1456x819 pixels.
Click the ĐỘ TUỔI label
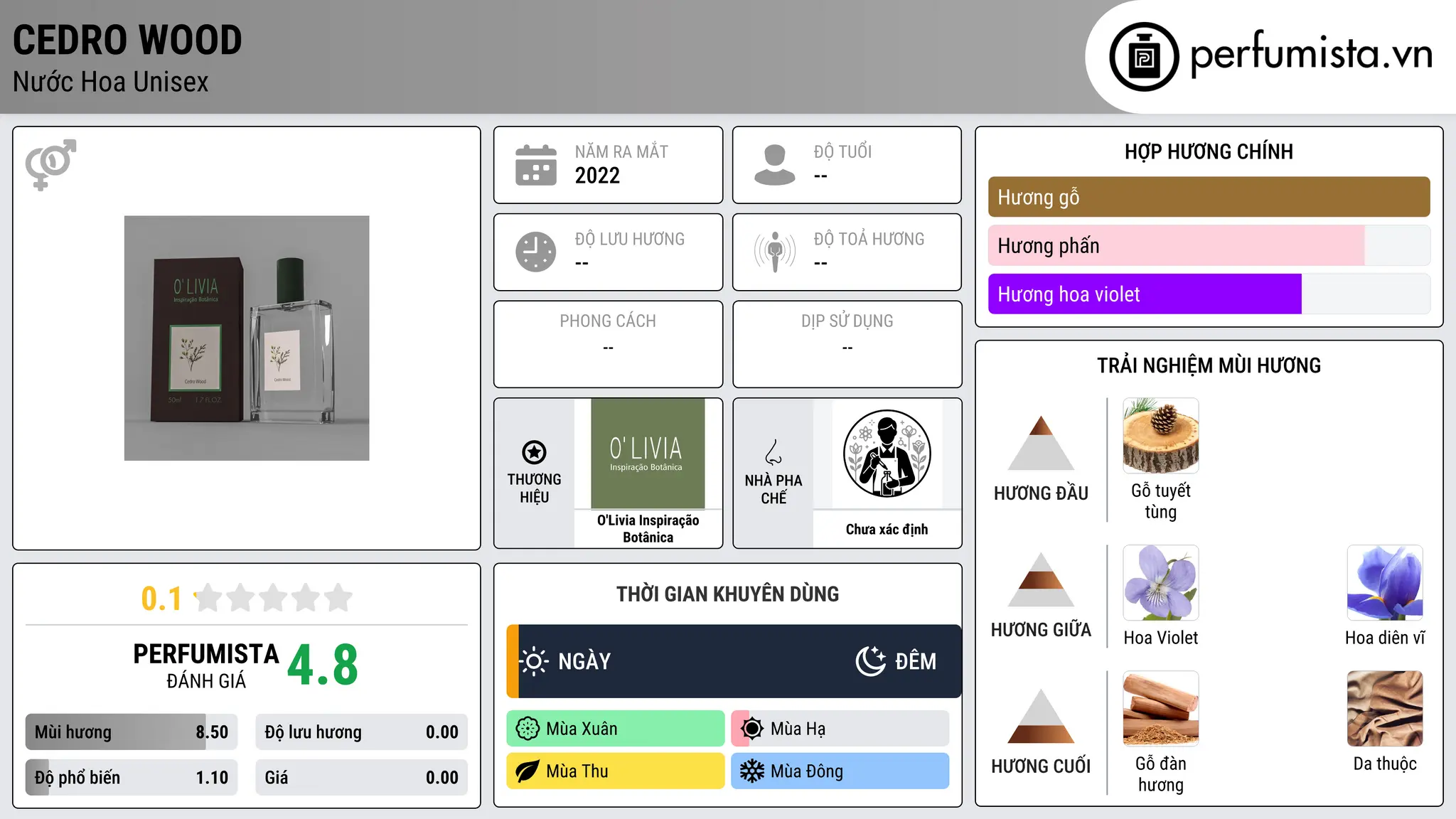[x=842, y=151]
